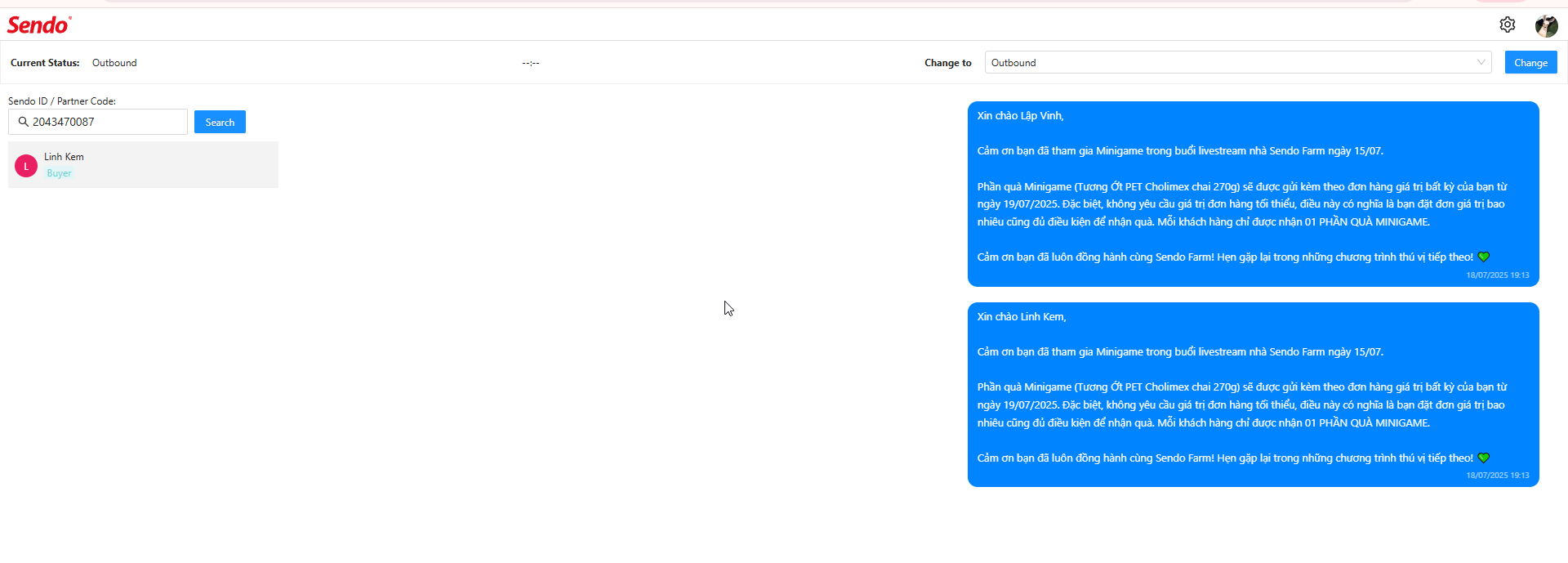Click Linh Kem name in search results
Viewport: 1568px width, 563px height.
point(64,157)
